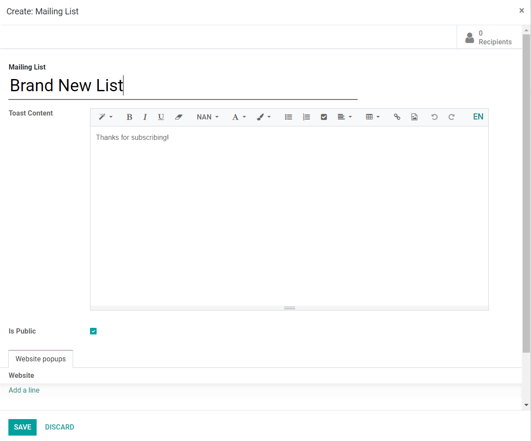Toggle bold formatting
The height and width of the screenshot is (441, 531).
coord(129,117)
